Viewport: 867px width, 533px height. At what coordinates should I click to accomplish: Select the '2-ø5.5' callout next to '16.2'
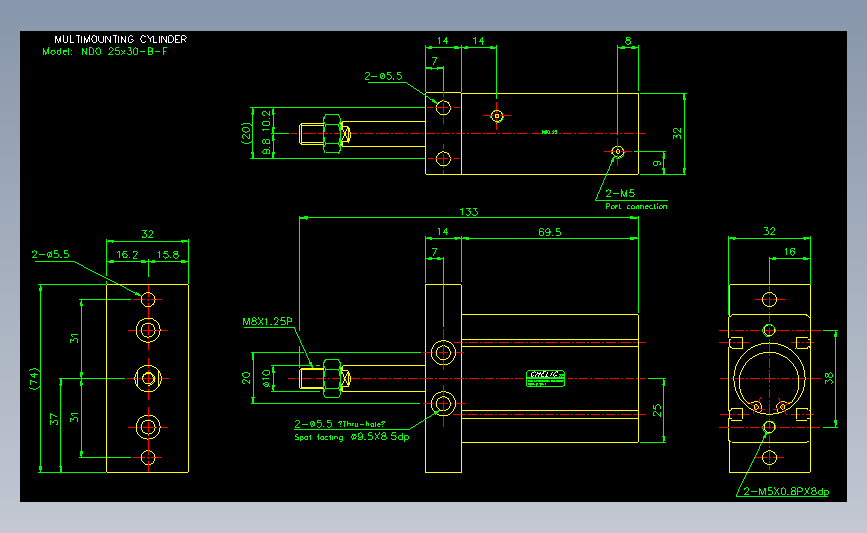[x=50, y=254]
